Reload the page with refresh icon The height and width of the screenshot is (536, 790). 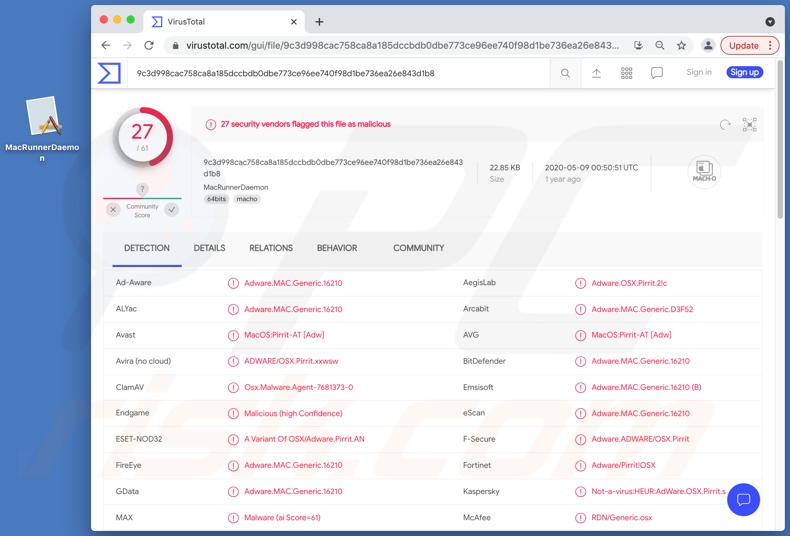[149, 45]
